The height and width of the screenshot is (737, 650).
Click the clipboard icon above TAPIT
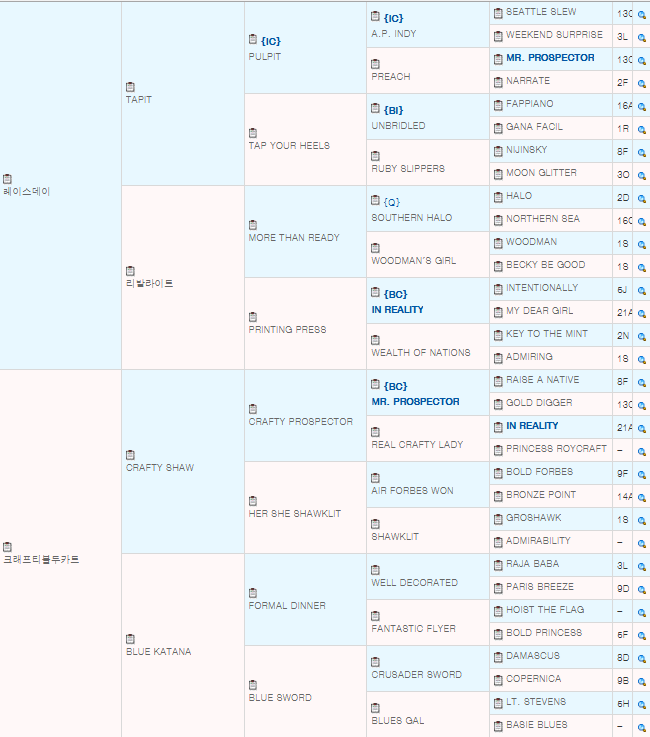[131, 87]
